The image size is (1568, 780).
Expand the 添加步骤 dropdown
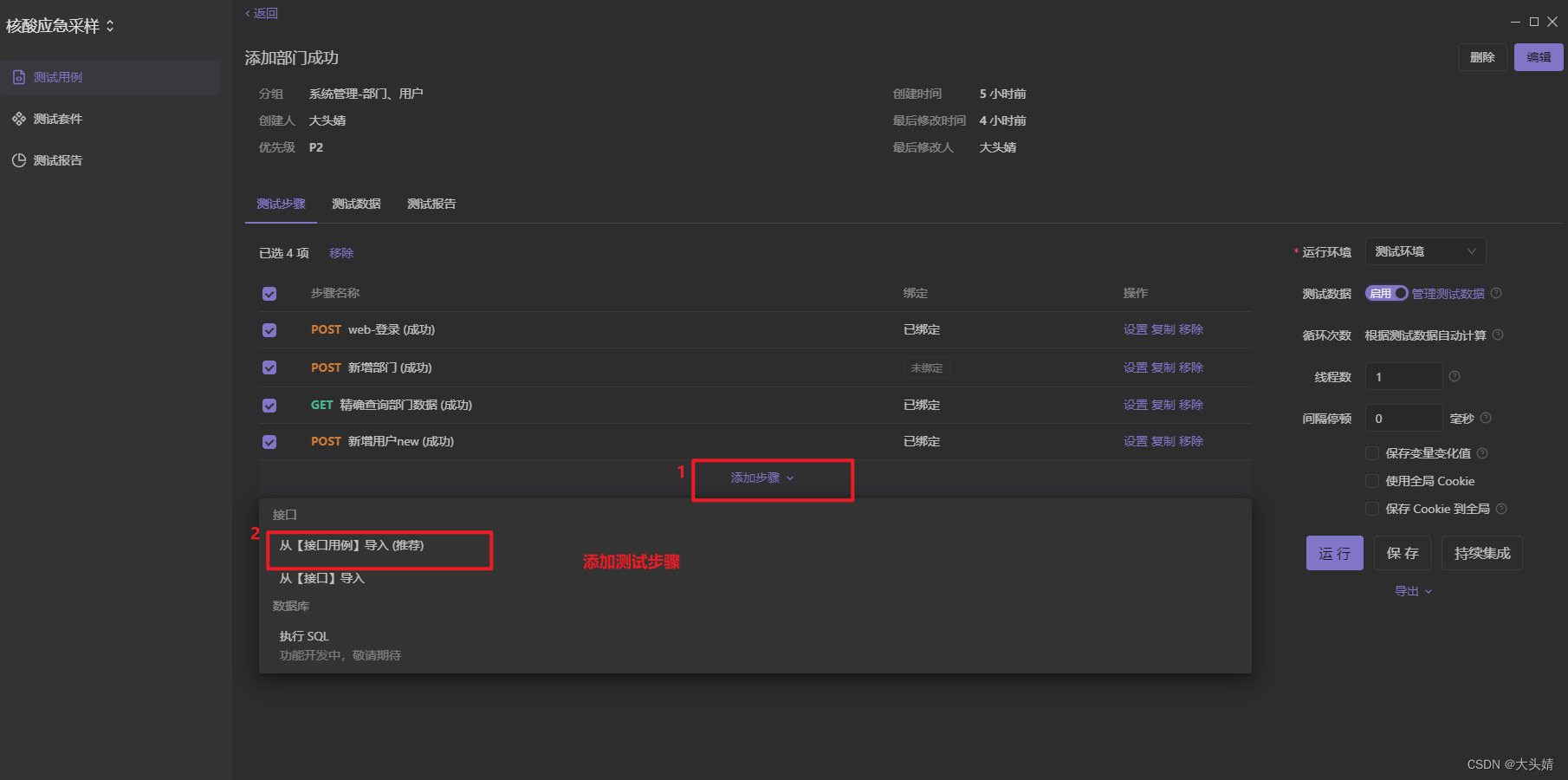pos(762,478)
